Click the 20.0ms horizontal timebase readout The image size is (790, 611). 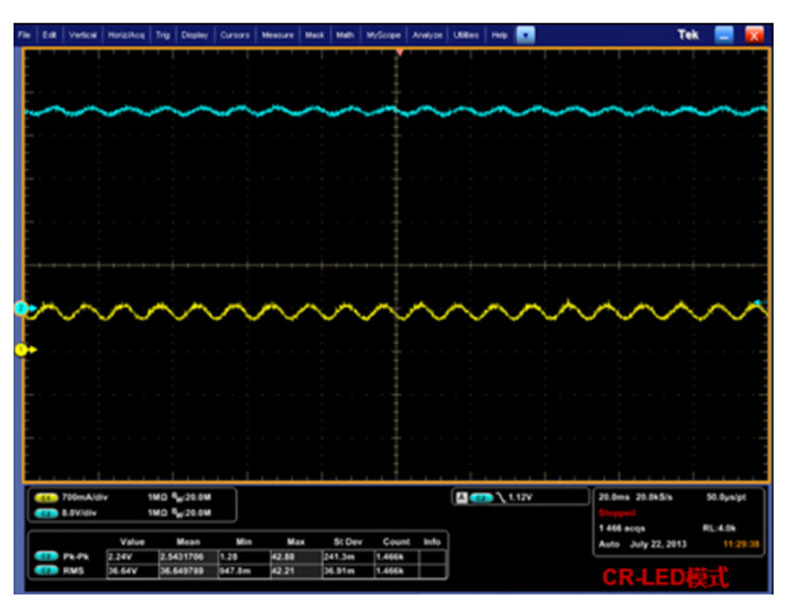pyautogui.click(x=611, y=496)
